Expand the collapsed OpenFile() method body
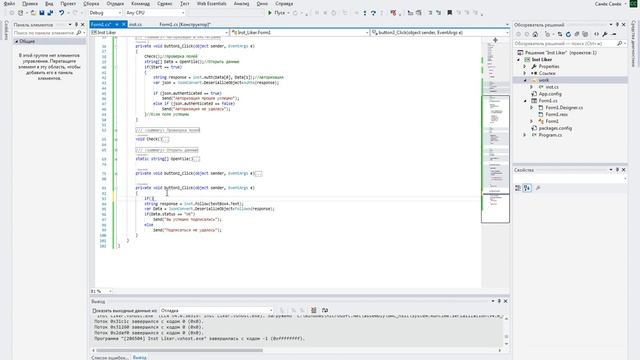 (196, 159)
